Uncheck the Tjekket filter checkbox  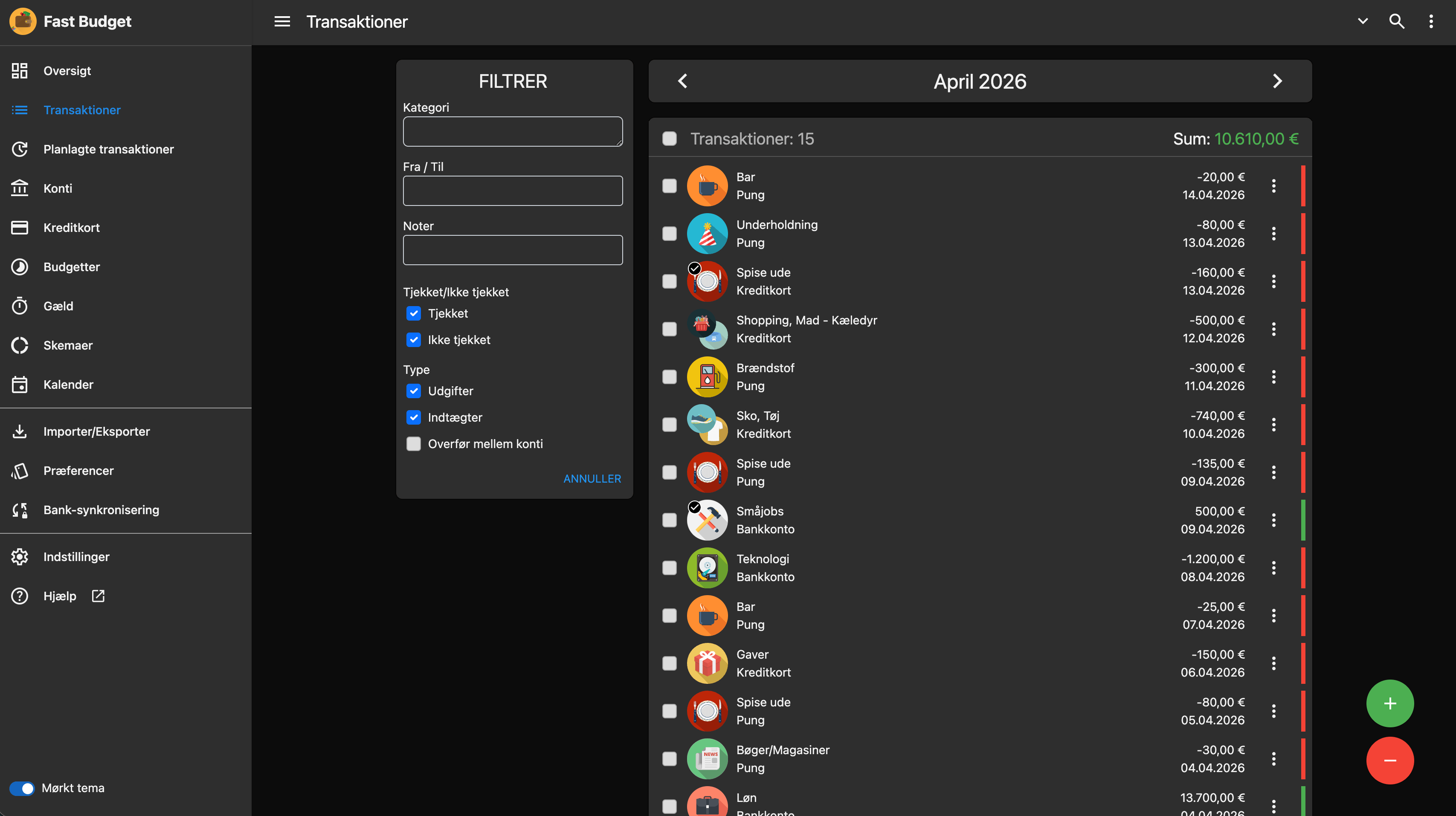(414, 313)
